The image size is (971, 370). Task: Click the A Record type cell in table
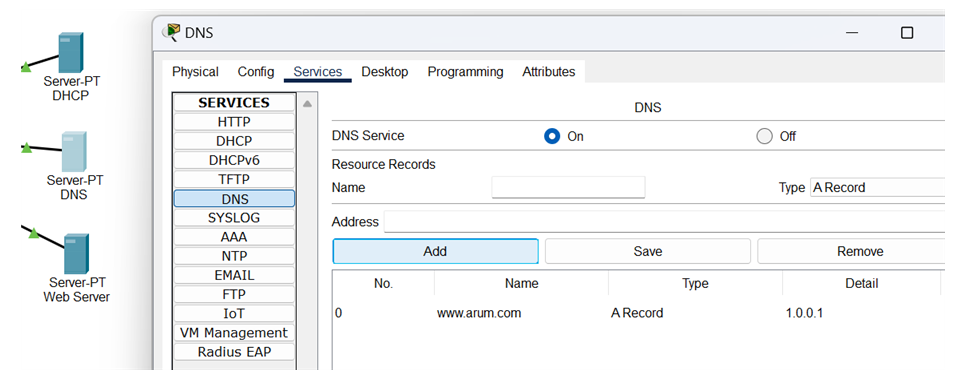(637, 313)
